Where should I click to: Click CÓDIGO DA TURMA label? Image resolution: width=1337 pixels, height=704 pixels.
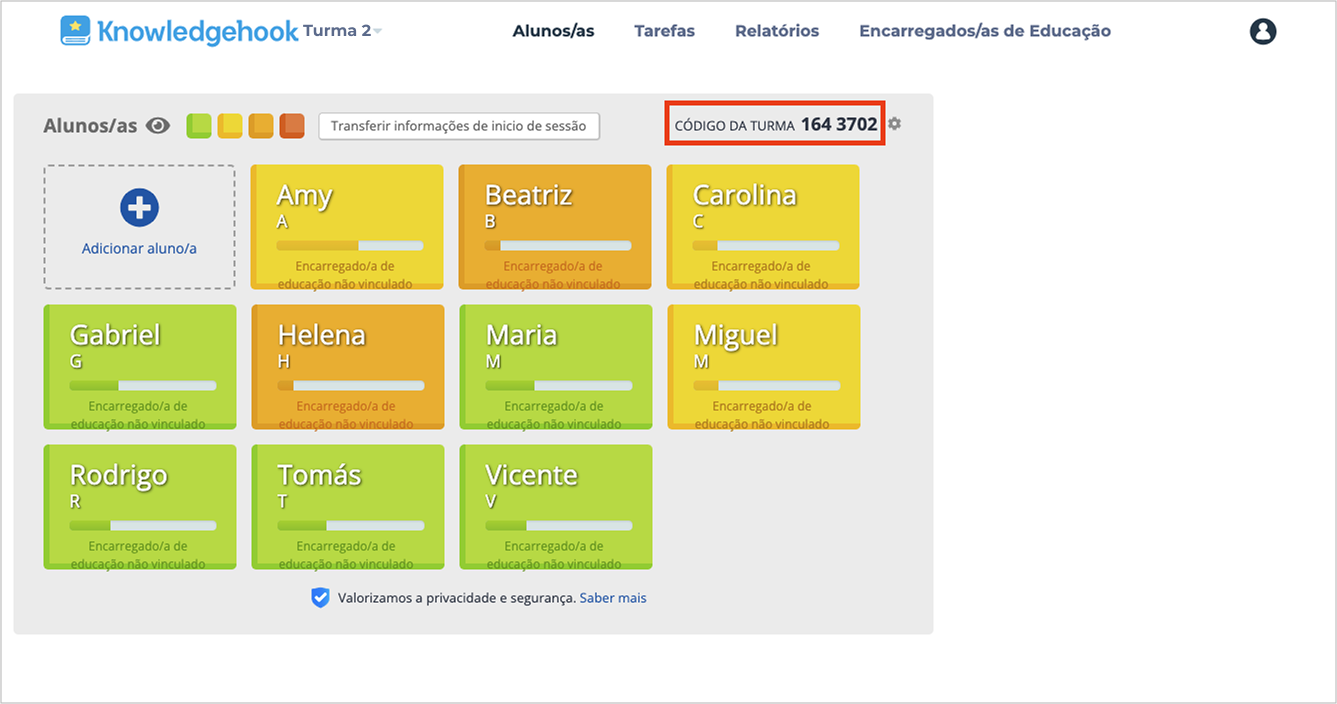click(x=735, y=126)
